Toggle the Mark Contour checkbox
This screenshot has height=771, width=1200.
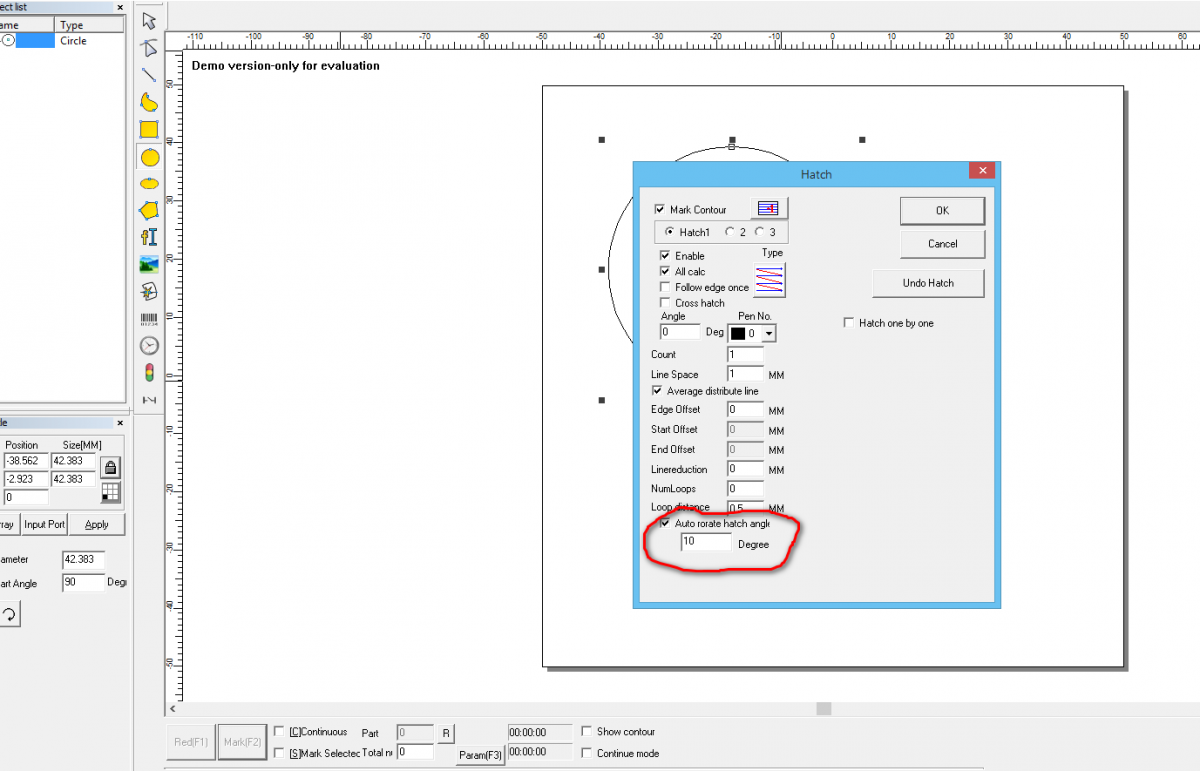(x=660, y=210)
